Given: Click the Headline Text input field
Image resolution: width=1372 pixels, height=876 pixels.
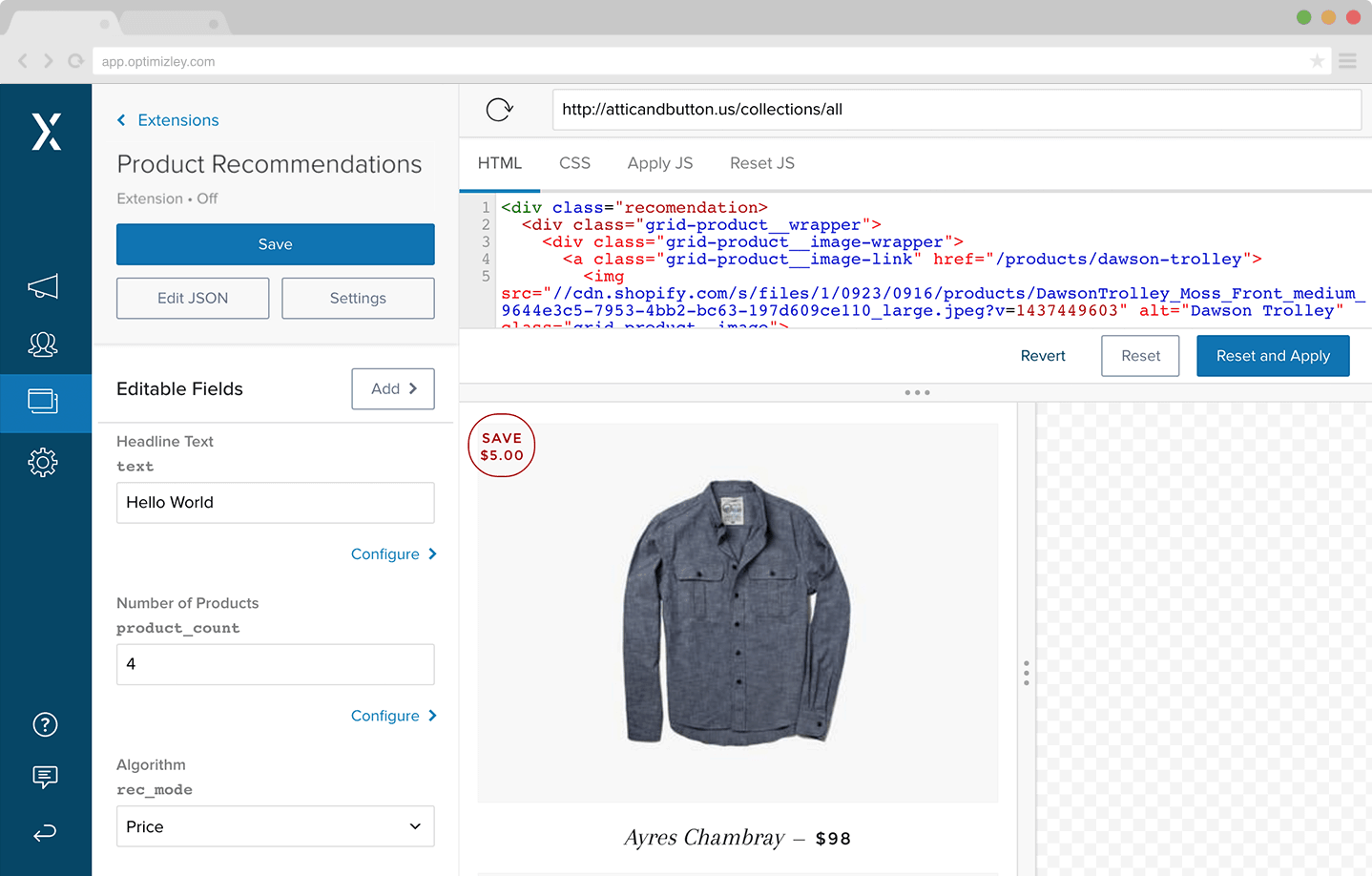Looking at the screenshot, I should point(276,503).
